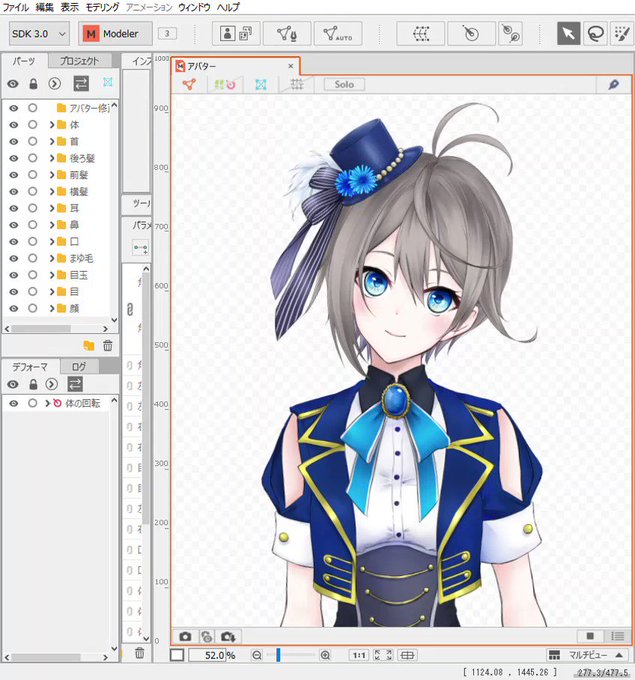Click the small '3' icon beside Modeler

pos(167,33)
